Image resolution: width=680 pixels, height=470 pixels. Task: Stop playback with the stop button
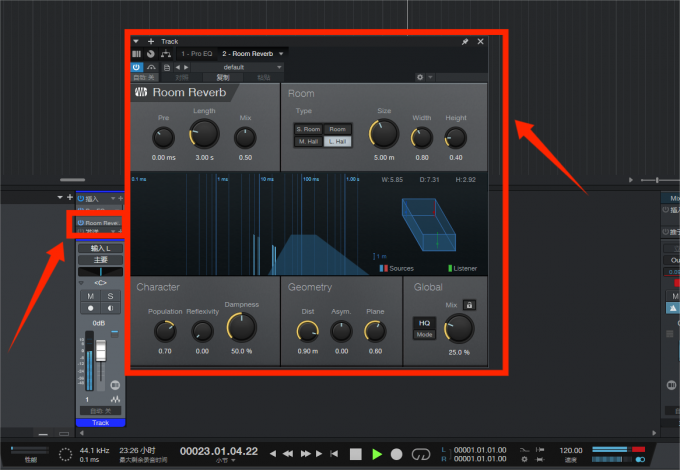click(356, 454)
